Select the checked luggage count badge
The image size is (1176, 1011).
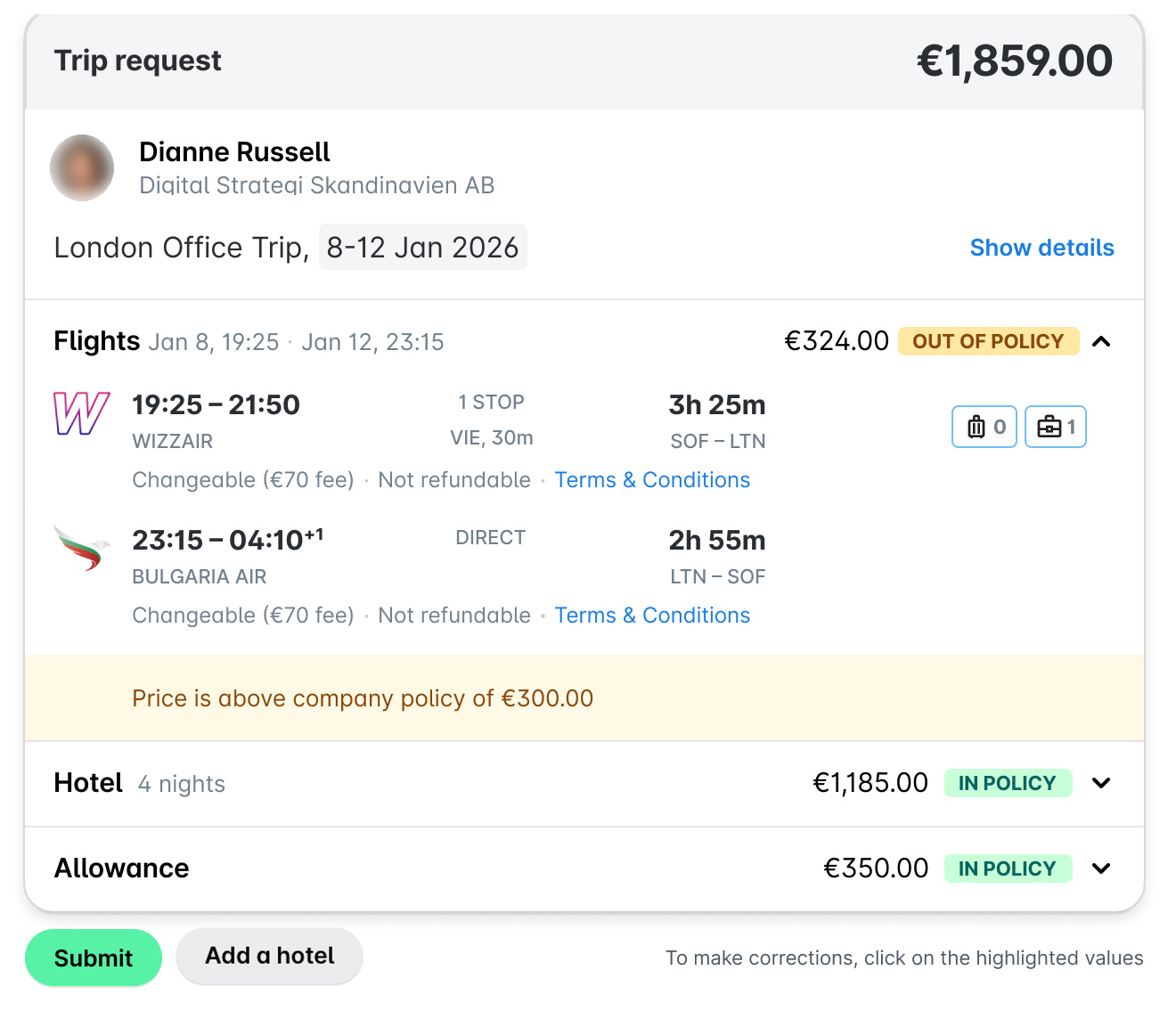[x=984, y=427]
